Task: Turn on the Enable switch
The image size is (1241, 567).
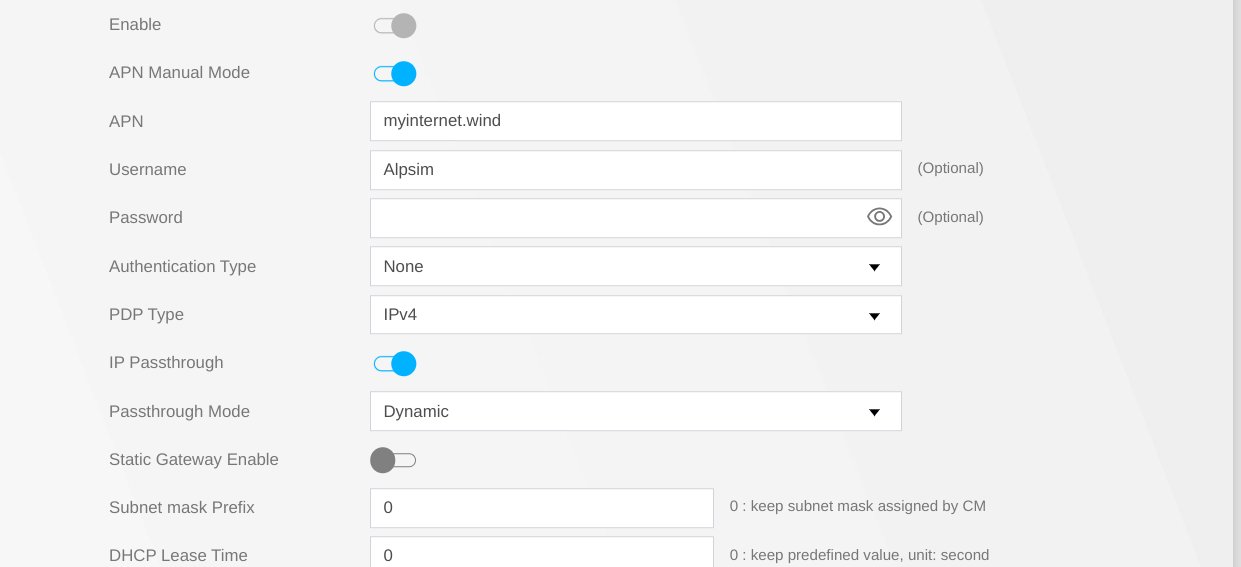Action: 395,25
